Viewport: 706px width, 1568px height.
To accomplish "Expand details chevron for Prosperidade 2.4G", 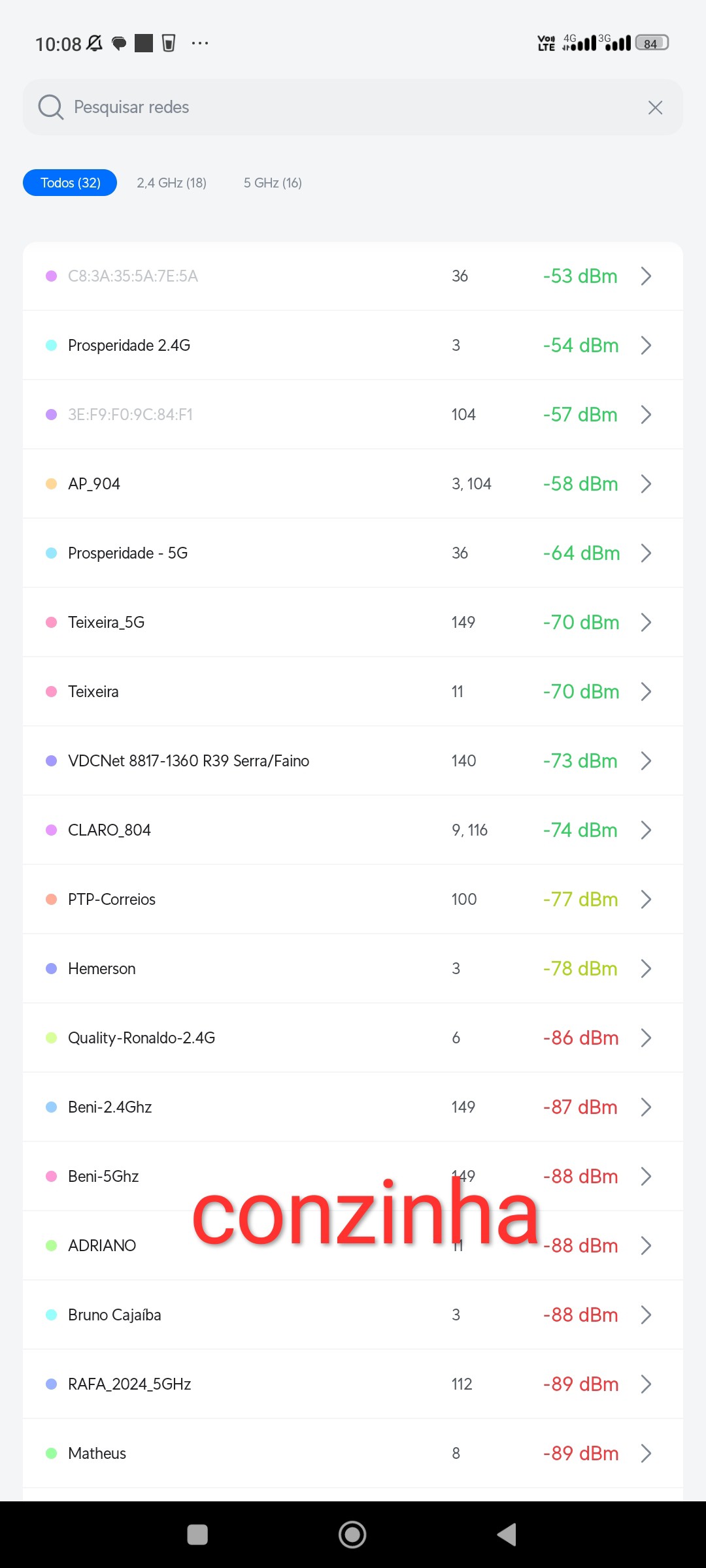I will (646, 346).
